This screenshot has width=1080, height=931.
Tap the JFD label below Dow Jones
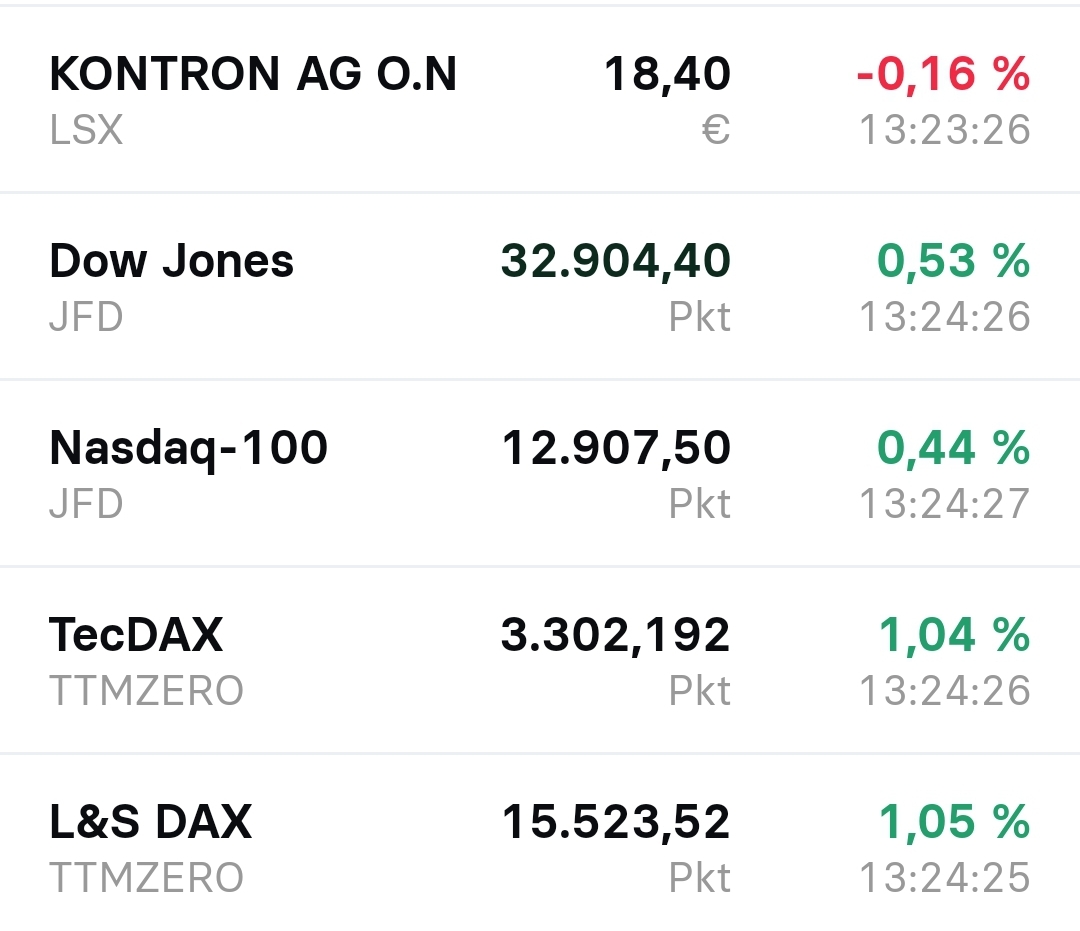(86, 317)
